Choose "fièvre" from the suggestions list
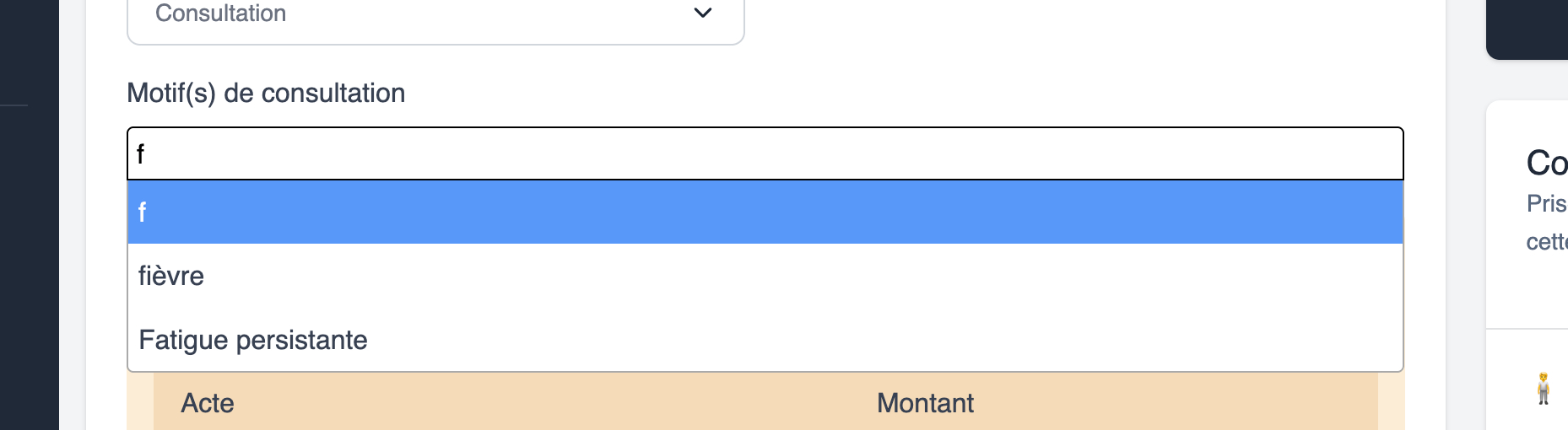Screen dimensions: 1568x430 [171, 277]
